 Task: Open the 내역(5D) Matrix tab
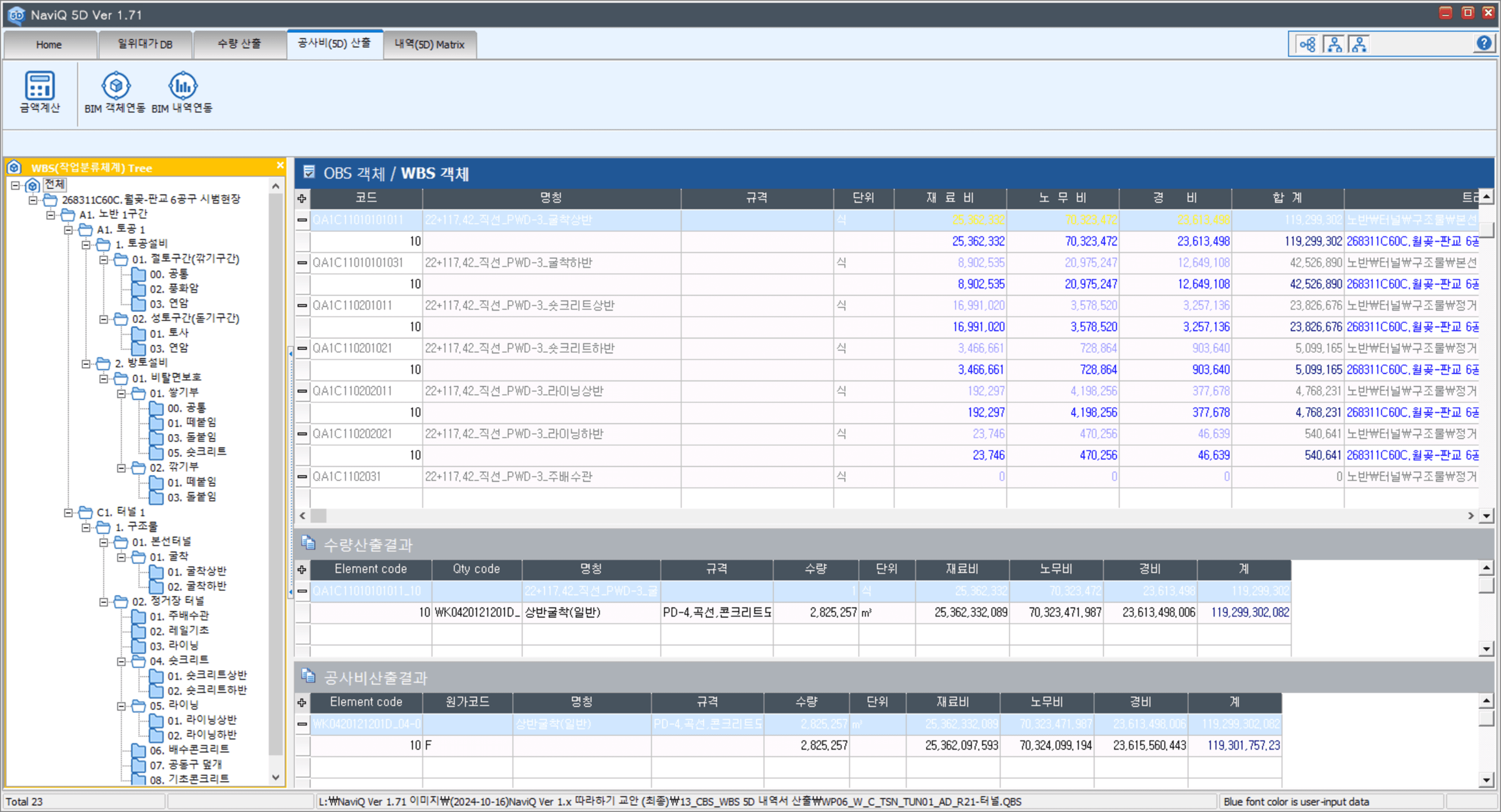click(430, 44)
